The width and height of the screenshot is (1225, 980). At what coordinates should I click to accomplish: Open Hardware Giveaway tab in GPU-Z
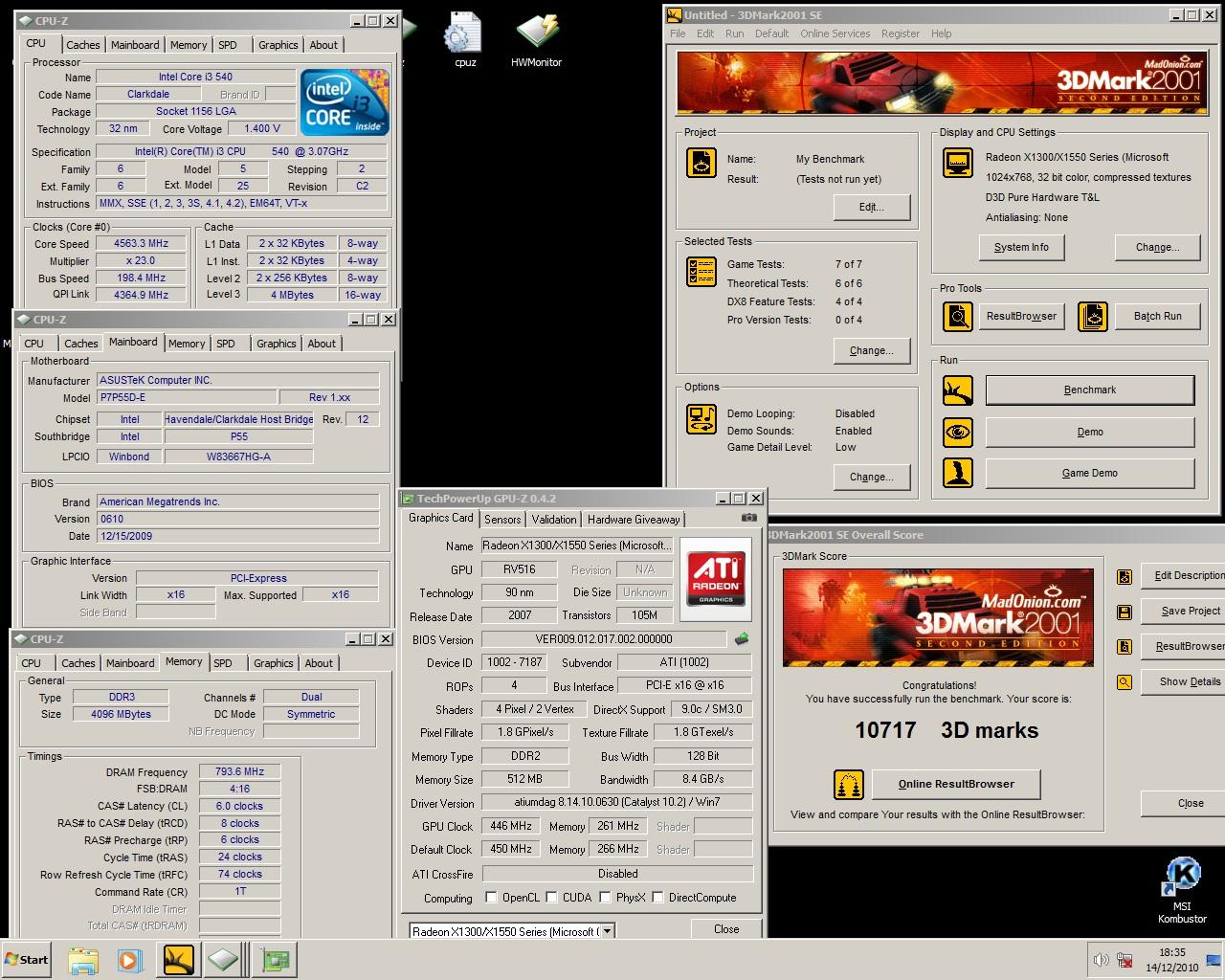click(634, 520)
